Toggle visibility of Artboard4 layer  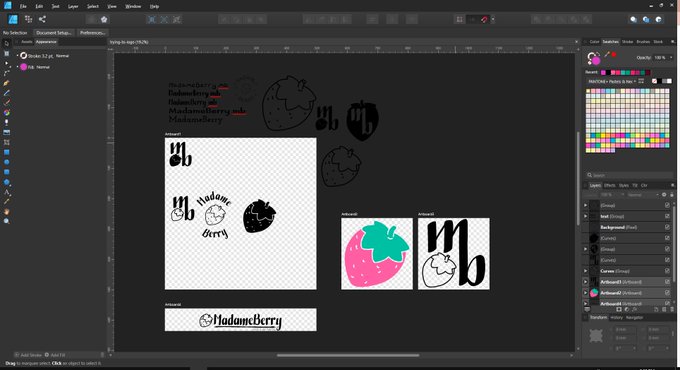[667, 303]
